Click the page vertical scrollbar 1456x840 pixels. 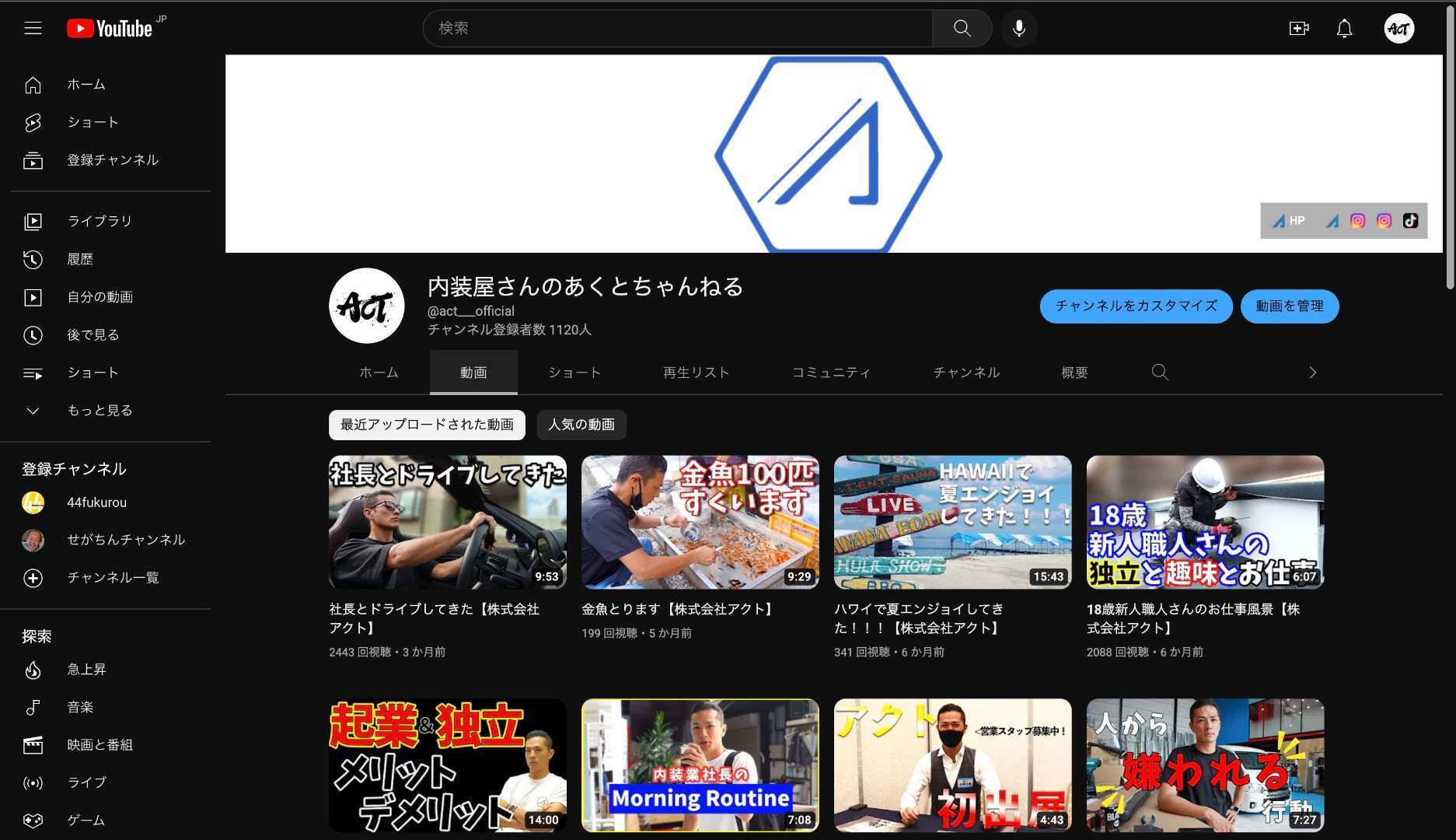[1450, 148]
